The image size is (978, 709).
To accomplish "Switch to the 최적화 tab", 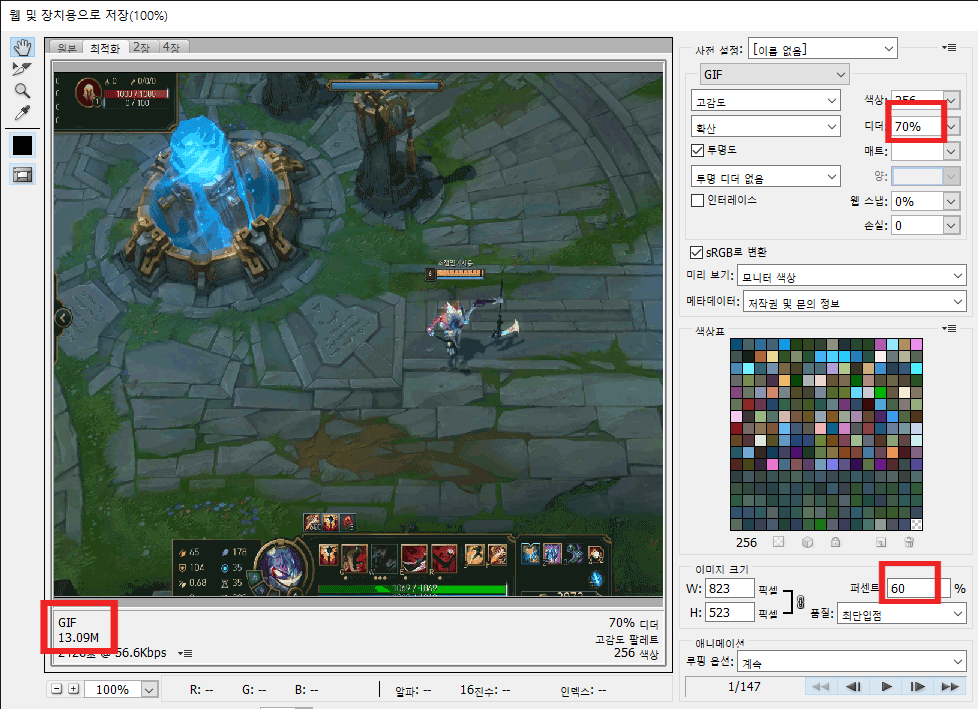I will (105, 47).
